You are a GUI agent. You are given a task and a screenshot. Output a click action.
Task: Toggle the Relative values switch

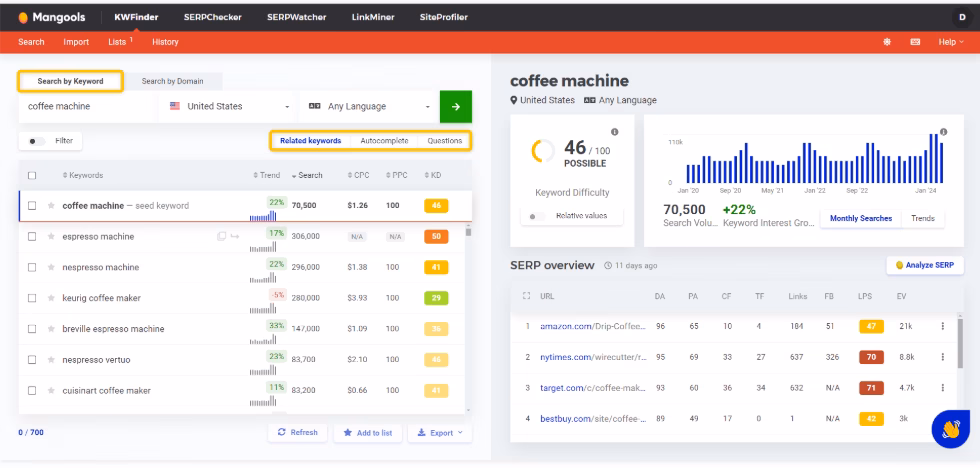tap(534, 216)
